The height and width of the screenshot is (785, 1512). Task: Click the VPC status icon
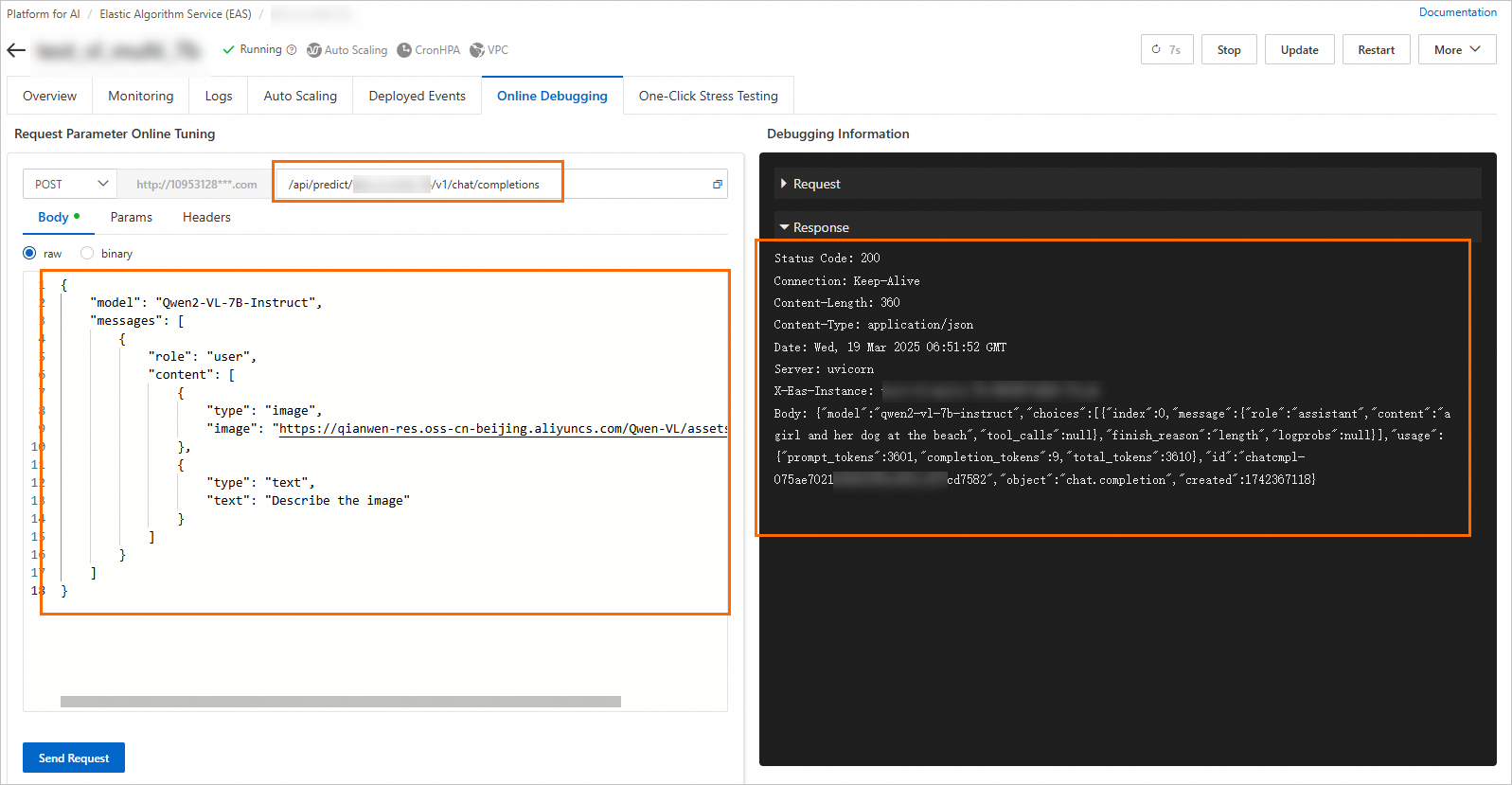477,50
